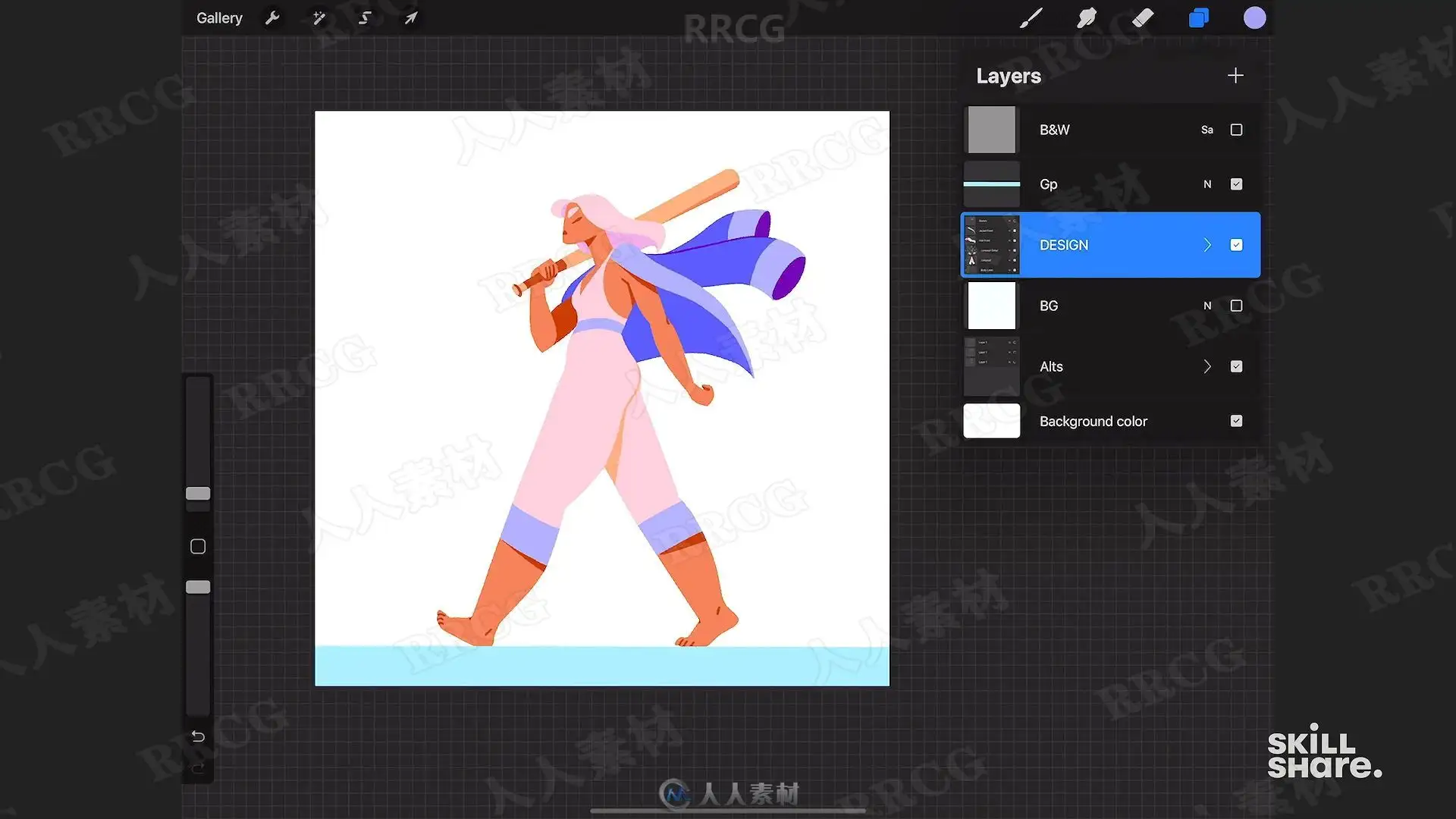1456x819 pixels.
Task: Open the Adjustments magic wand menu
Action: (319, 17)
